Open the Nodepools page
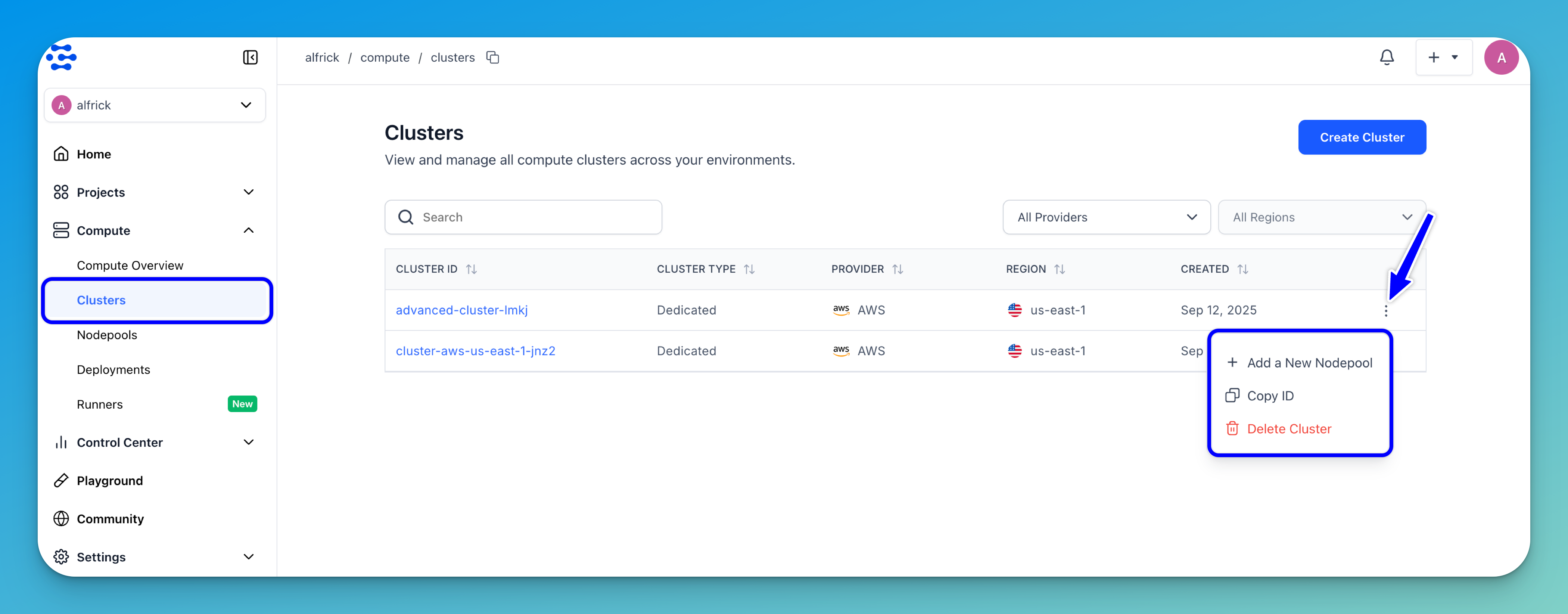This screenshot has height=614, width=1568. (x=106, y=335)
